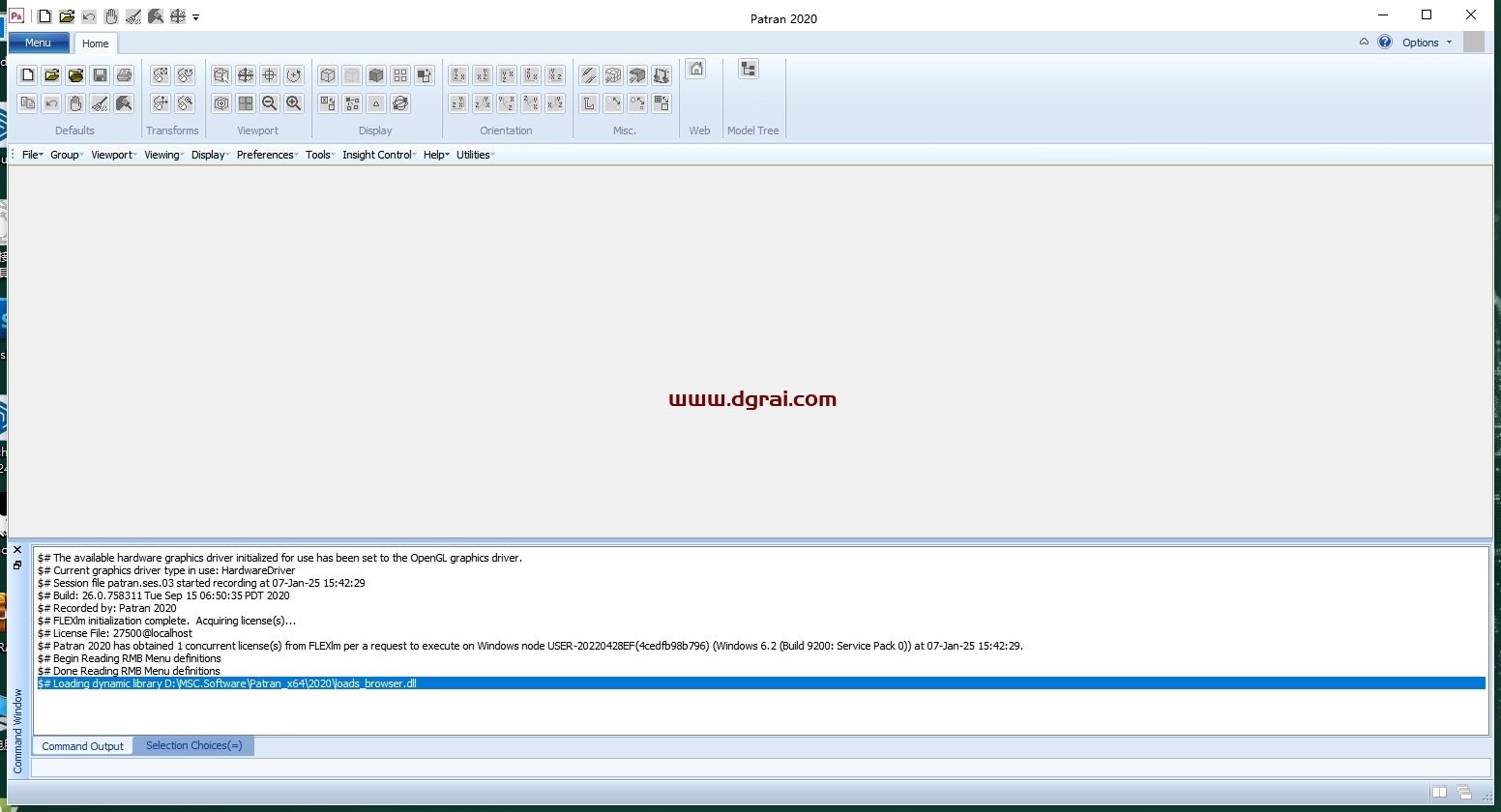
Task: Select the highlighted 'Loading dynamic library' line
Action: click(760, 683)
